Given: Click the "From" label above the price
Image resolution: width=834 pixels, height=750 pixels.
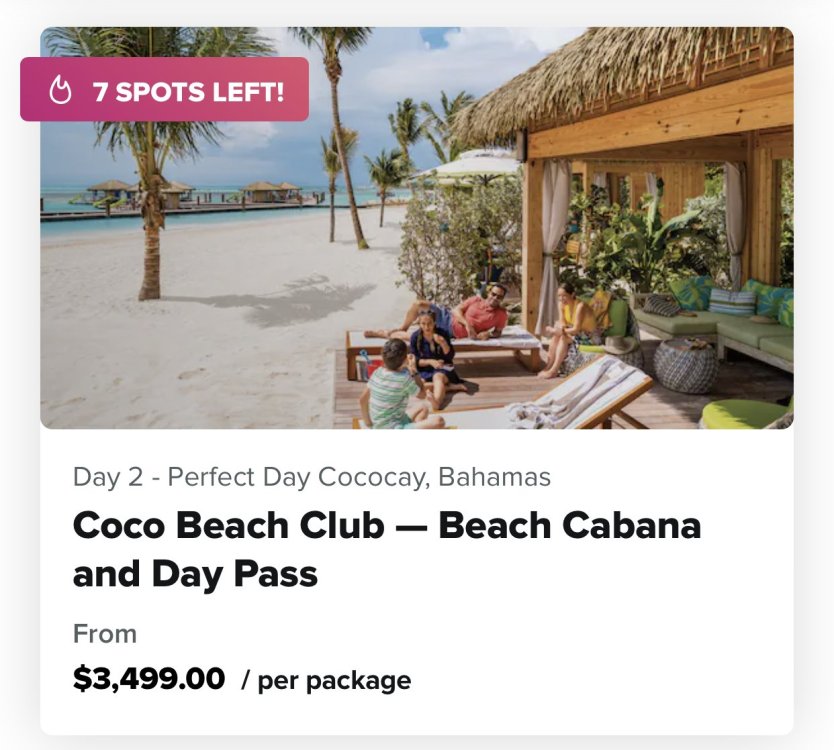Looking at the screenshot, I should coord(105,634).
